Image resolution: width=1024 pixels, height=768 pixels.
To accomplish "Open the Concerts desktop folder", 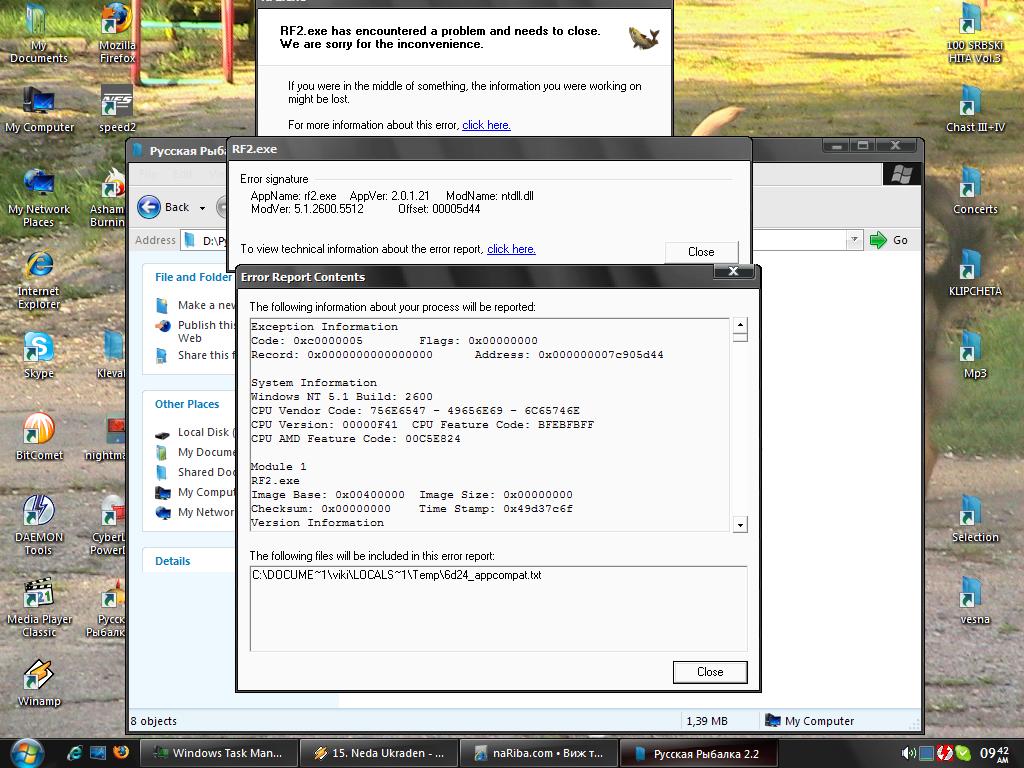I will 975,191.
